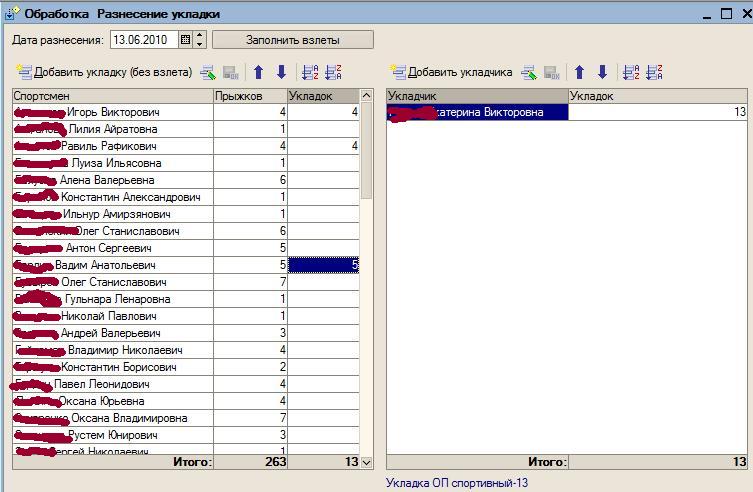753x492 pixels.
Task: Click the Спортсмен column header
Action: (x=113, y=96)
